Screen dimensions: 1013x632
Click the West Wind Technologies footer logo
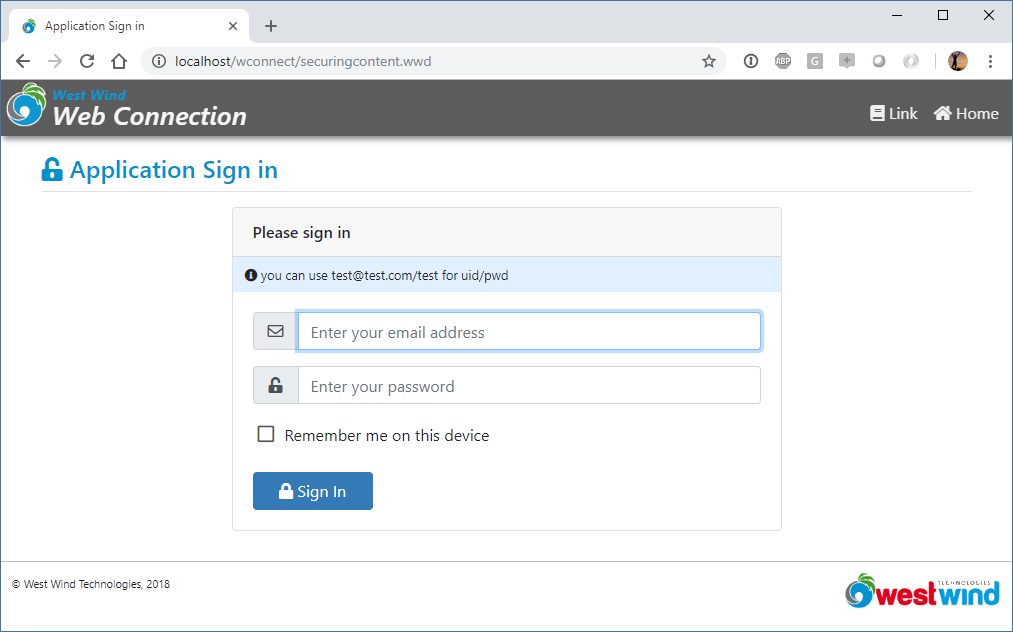[923, 591]
